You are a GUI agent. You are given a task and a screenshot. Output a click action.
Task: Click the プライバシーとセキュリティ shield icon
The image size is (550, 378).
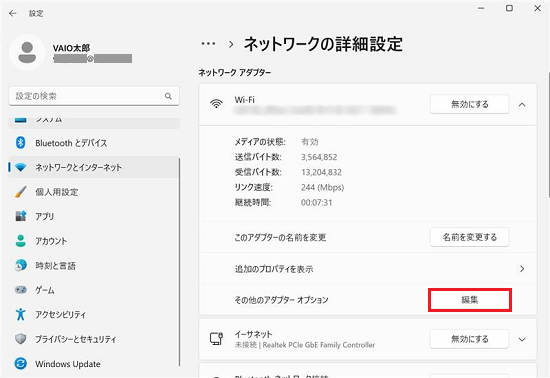(x=21, y=339)
